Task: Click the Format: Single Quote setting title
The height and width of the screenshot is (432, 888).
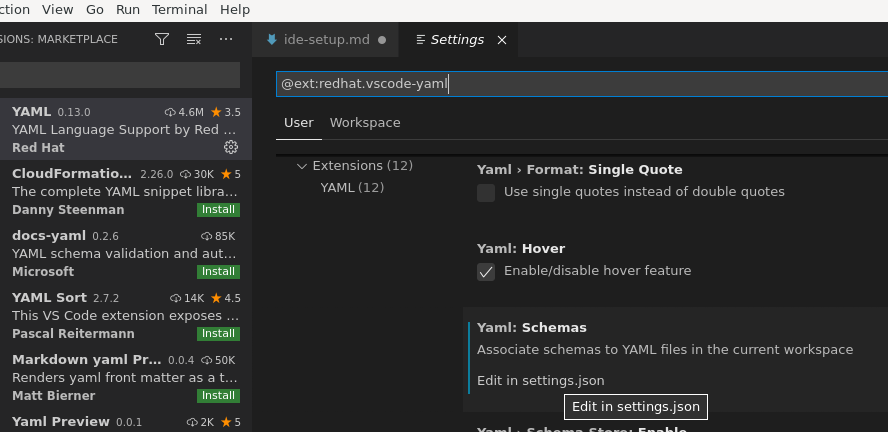Action: 579,170
